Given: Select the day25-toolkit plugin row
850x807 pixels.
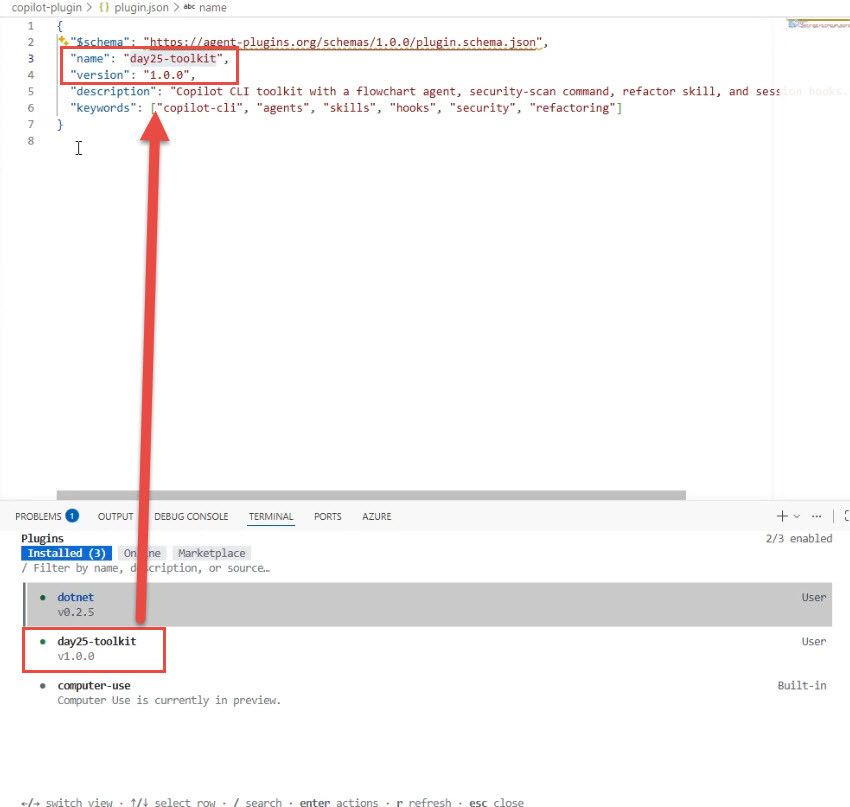Looking at the screenshot, I should 429,649.
